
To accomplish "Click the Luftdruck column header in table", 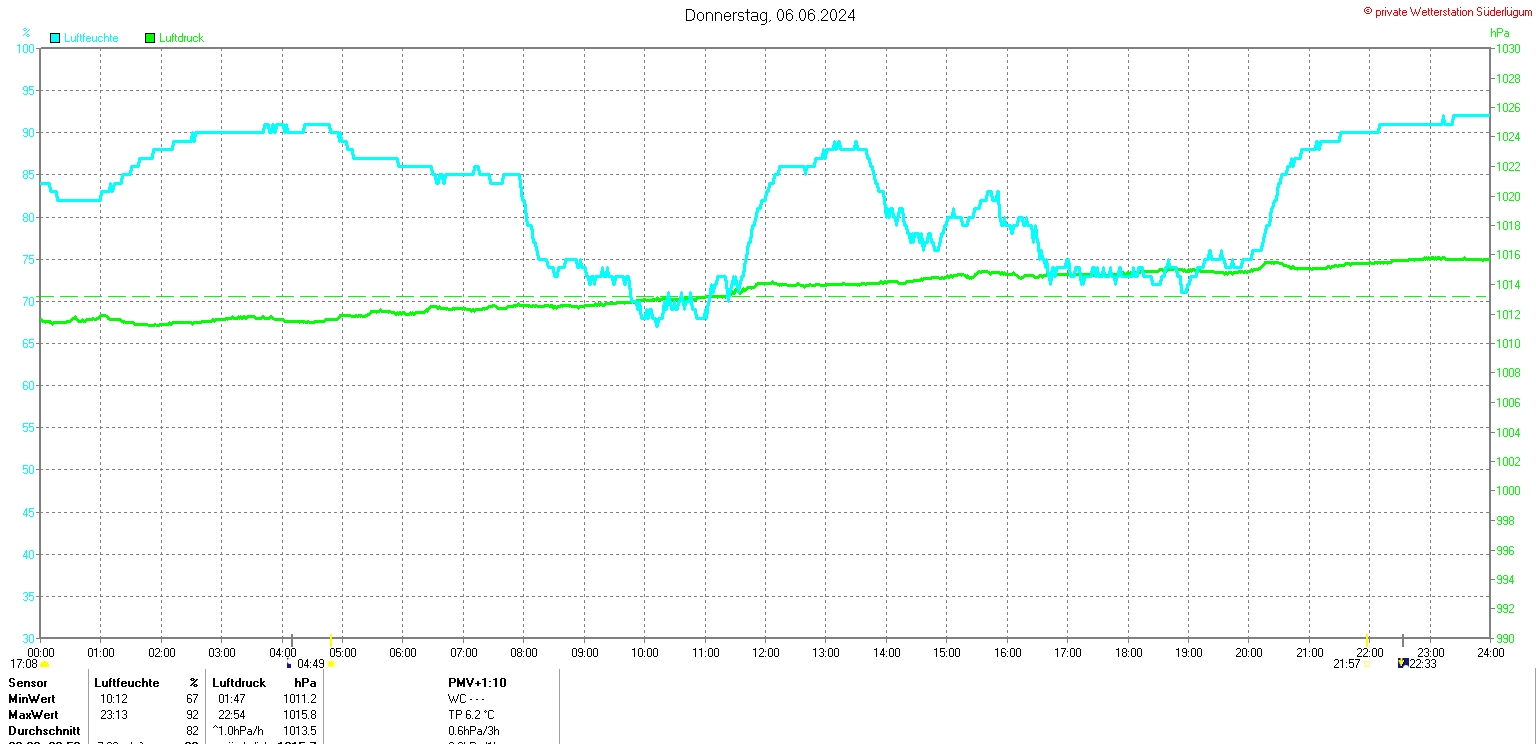I will click(x=239, y=682).
